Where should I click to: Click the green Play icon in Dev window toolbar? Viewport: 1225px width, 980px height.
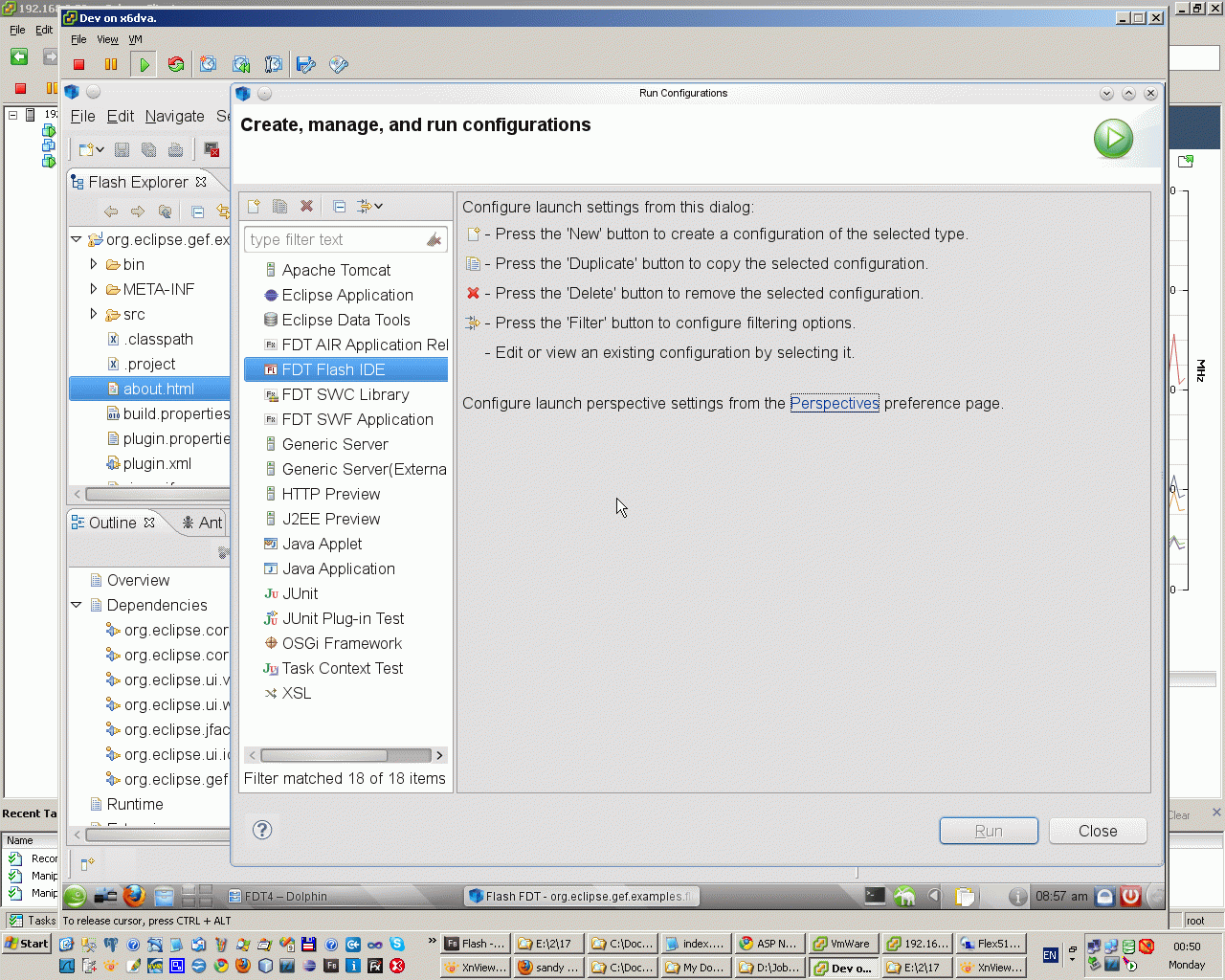144,65
